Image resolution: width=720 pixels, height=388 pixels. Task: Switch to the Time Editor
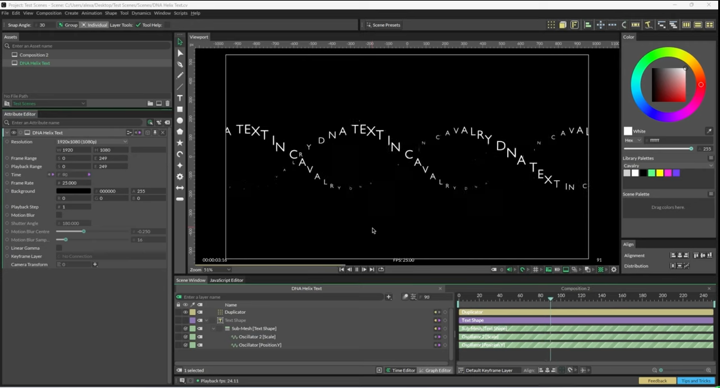point(400,370)
